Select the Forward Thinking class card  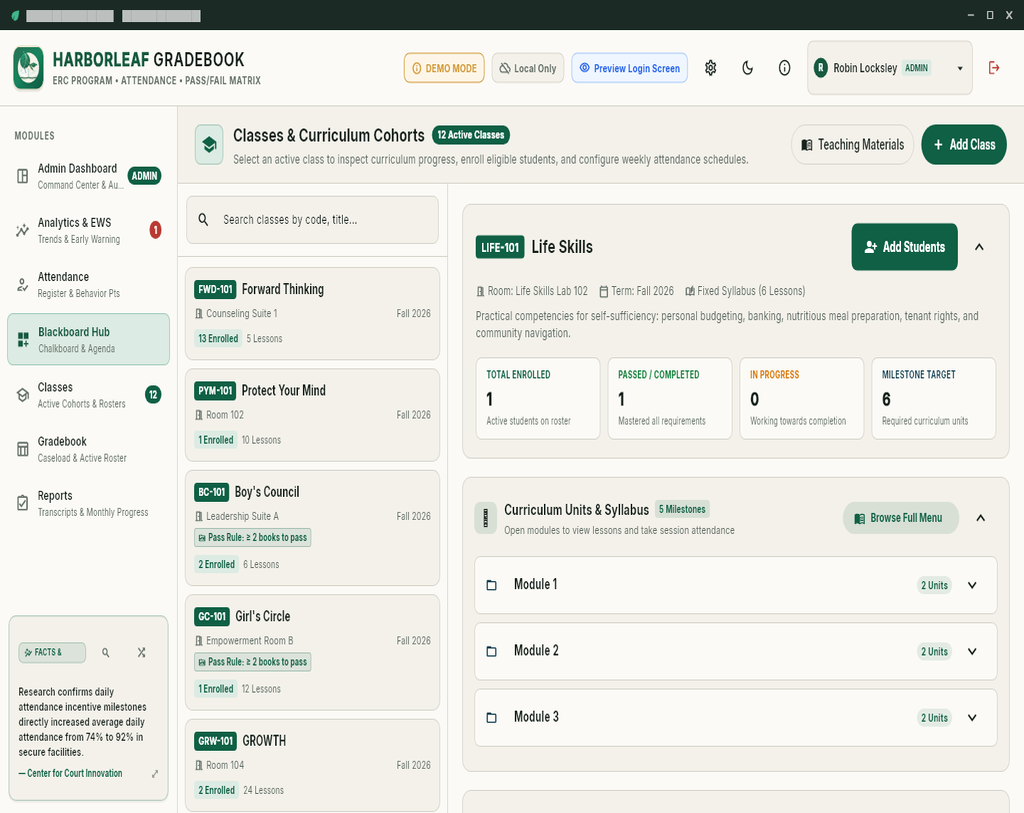coord(313,313)
